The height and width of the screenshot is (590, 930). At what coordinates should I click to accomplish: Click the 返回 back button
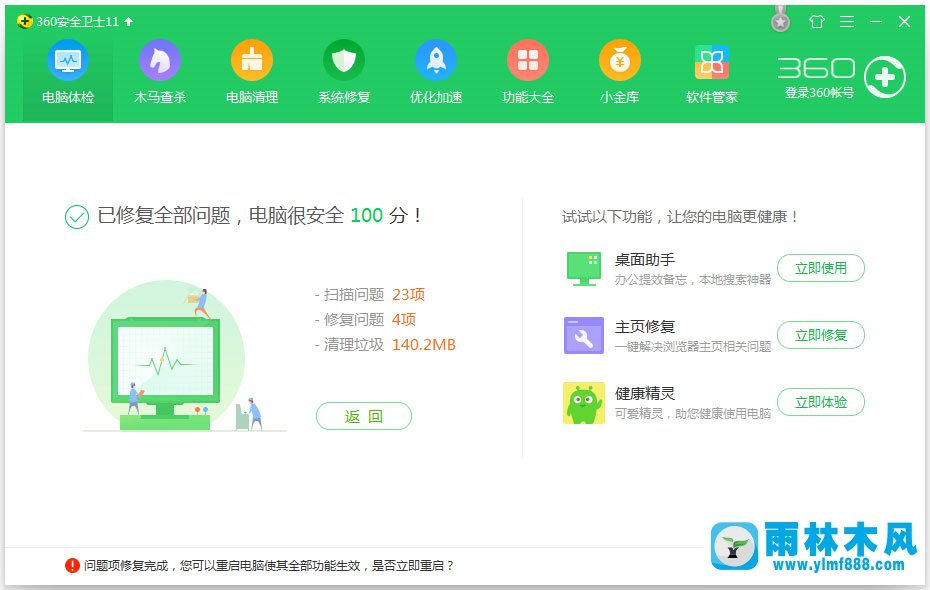pos(364,416)
